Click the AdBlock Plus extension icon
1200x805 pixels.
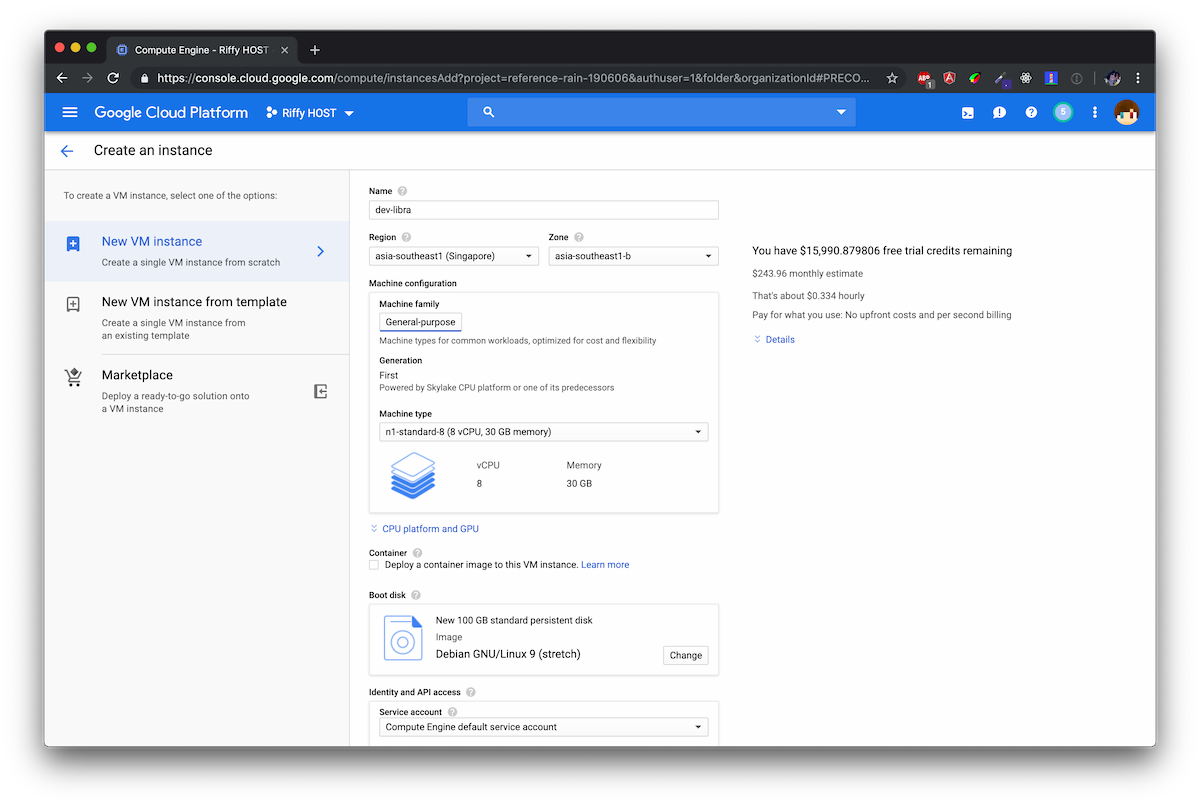pyautogui.click(x=925, y=78)
